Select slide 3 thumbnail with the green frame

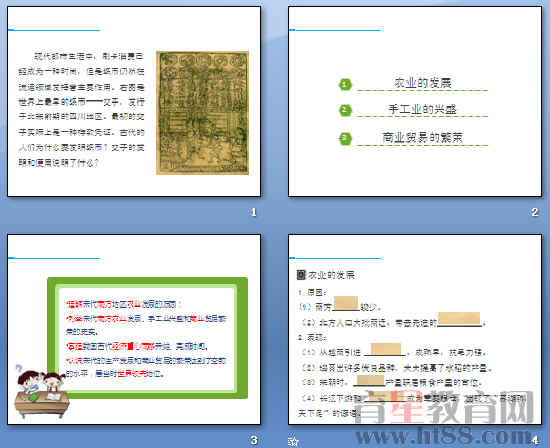point(134,329)
